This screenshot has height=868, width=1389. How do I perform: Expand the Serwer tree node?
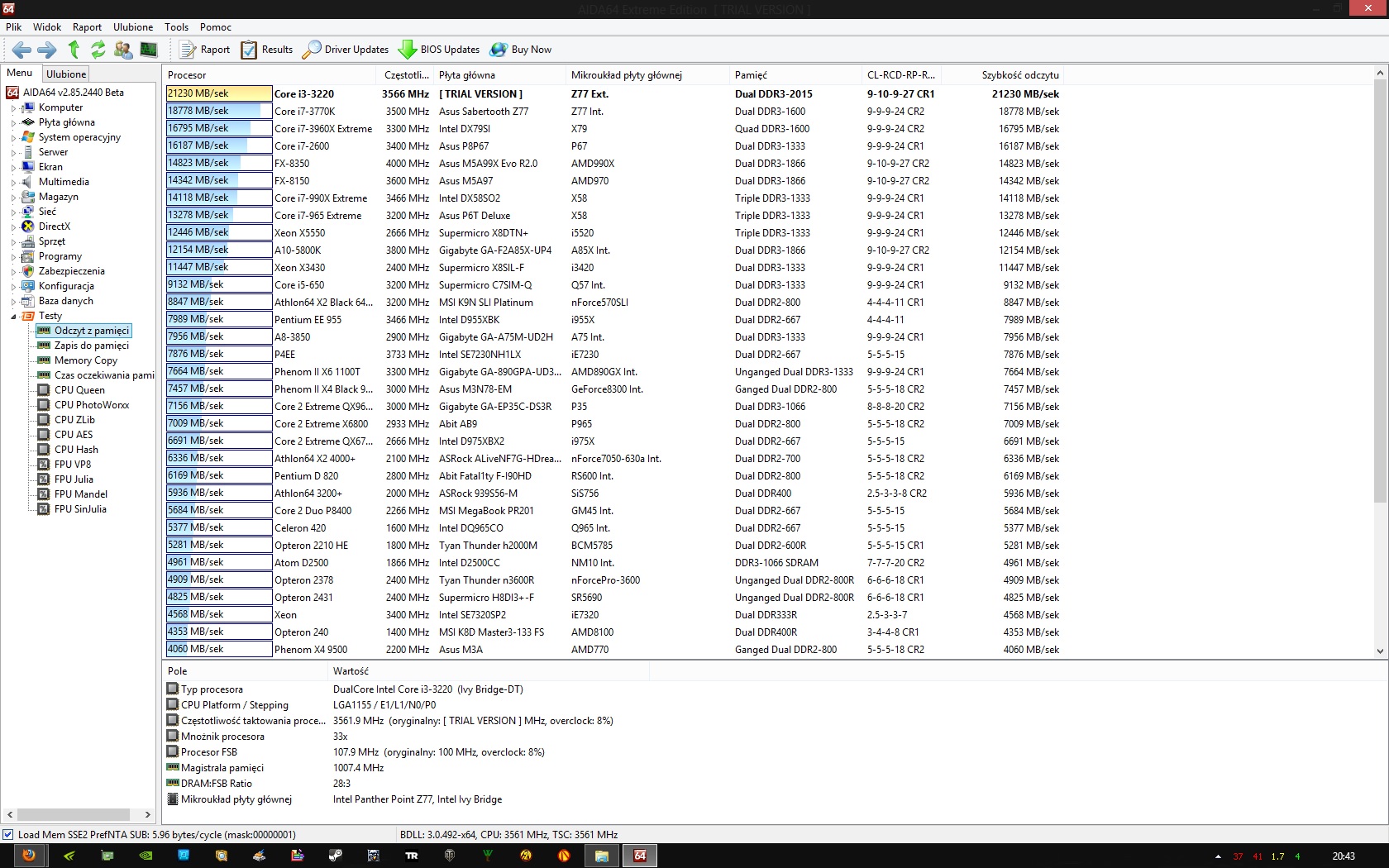[x=13, y=153]
